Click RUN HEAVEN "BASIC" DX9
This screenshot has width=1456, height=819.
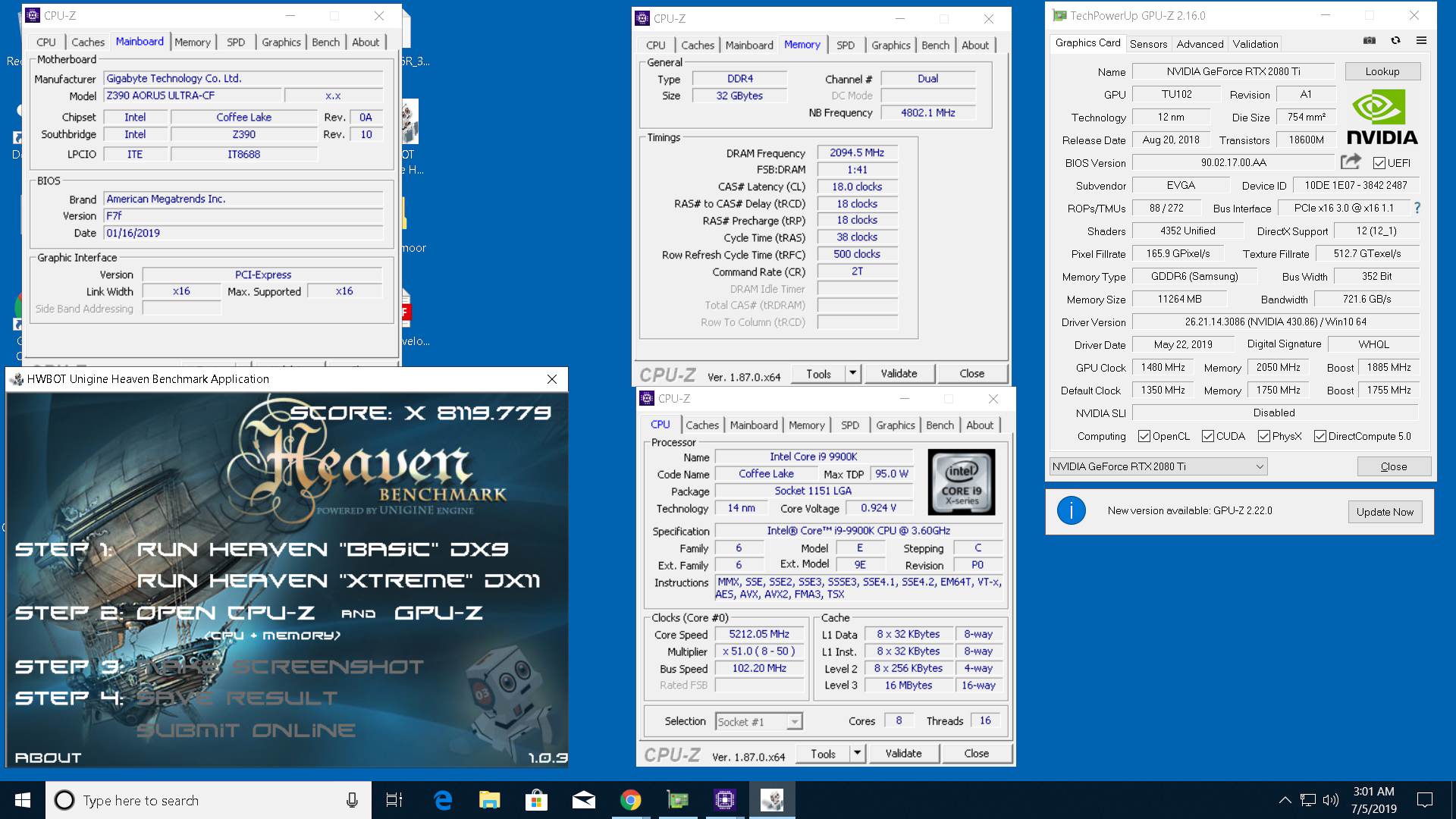tap(322, 549)
